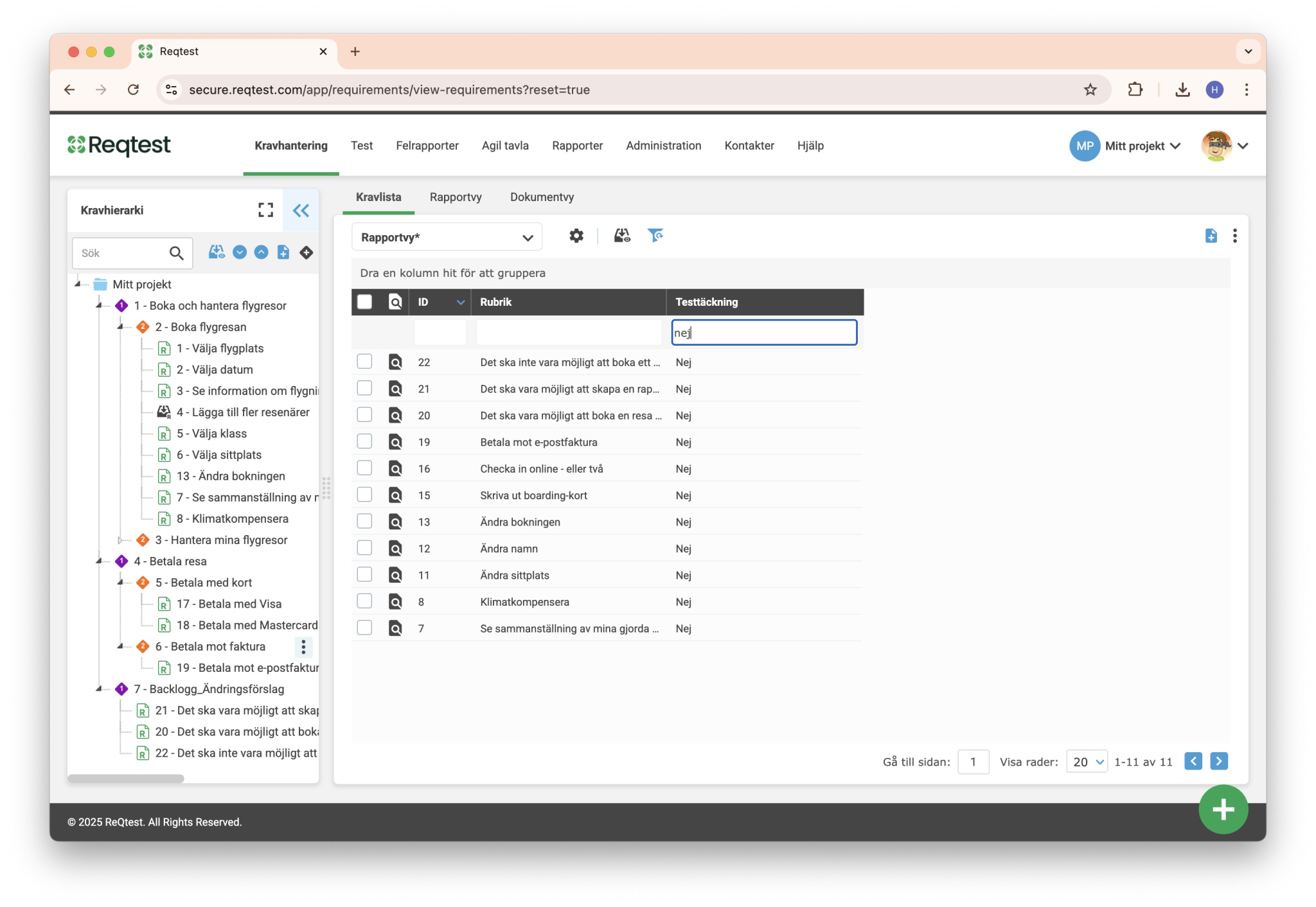The height and width of the screenshot is (907, 1316).
Task: Open the Administration menu
Action: [x=664, y=146]
